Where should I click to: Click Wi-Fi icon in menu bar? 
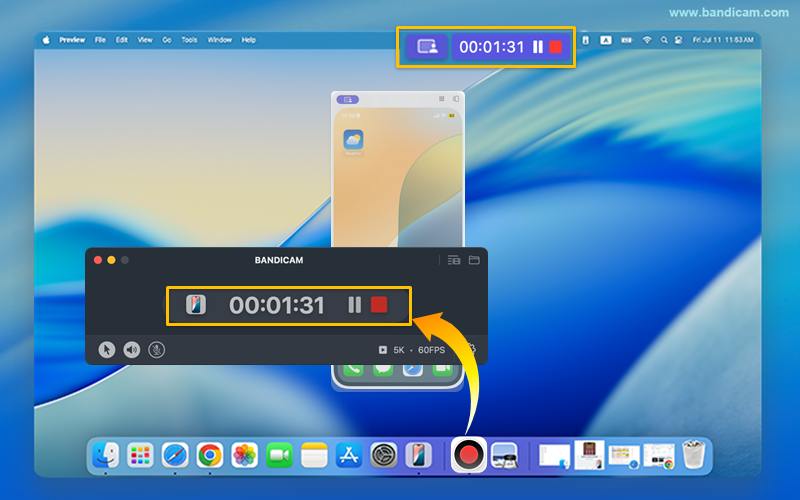pos(647,40)
